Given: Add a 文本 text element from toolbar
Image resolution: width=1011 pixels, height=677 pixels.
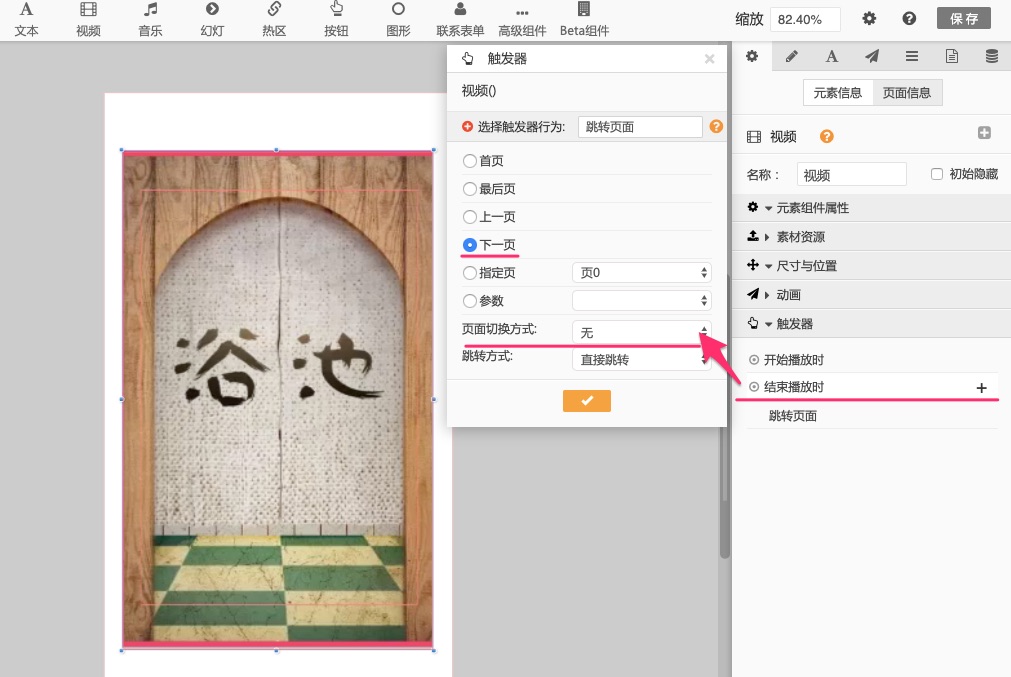Looking at the screenshot, I should click(x=26, y=19).
